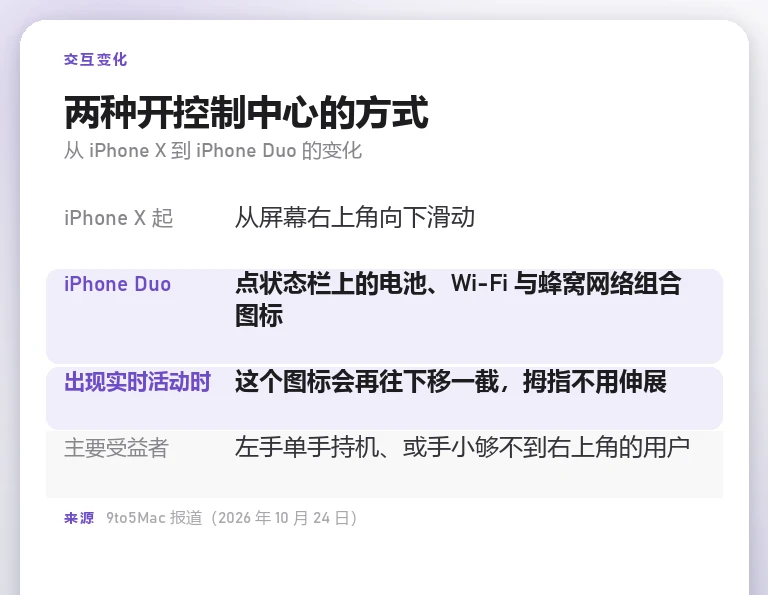Image resolution: width=768 pixels, height=595 pixels.
Task: Click the label 主要受益者
Action: click(117, 448)
